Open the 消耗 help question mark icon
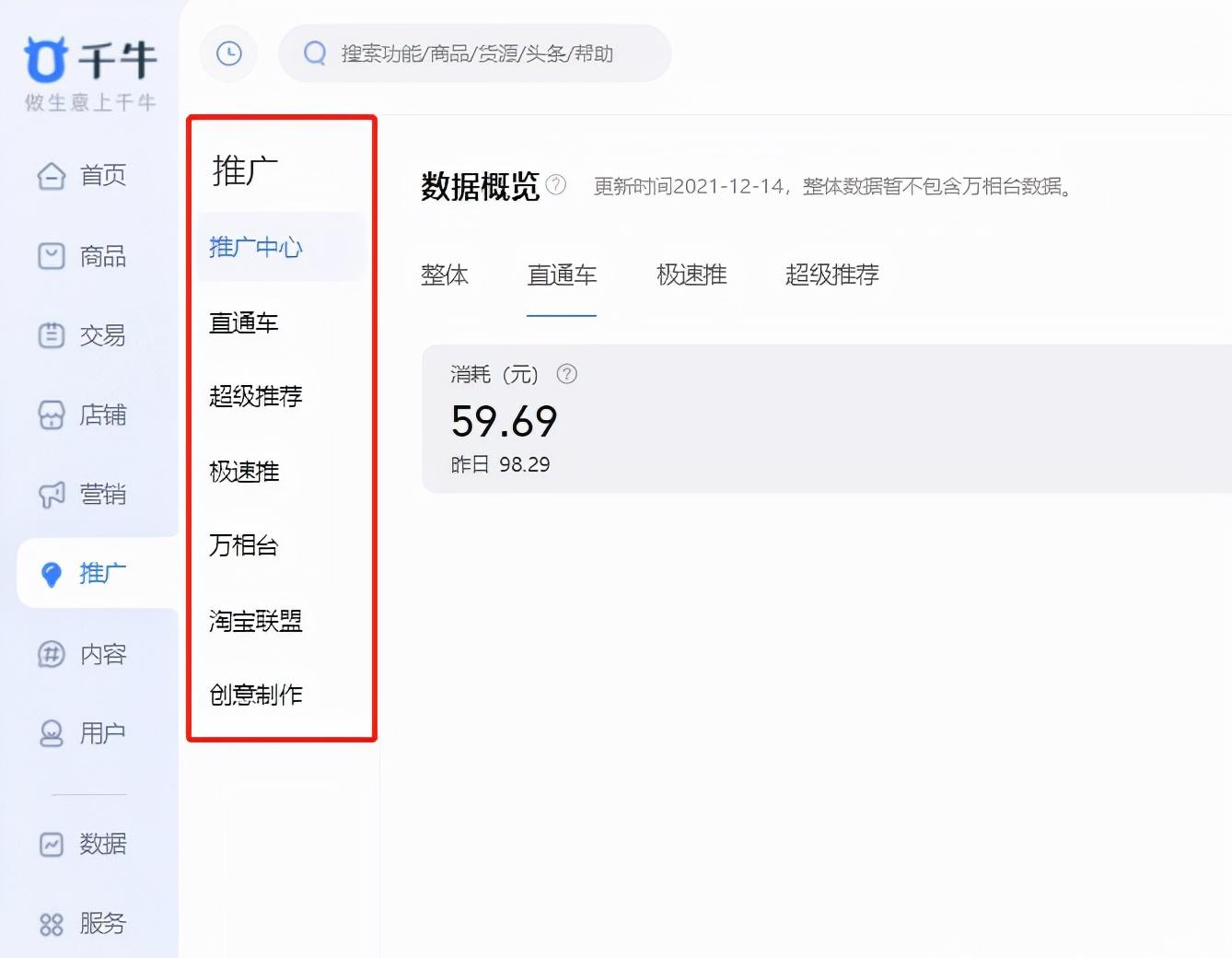Viewport: 1232px width, 958px height. pos(567,374)
